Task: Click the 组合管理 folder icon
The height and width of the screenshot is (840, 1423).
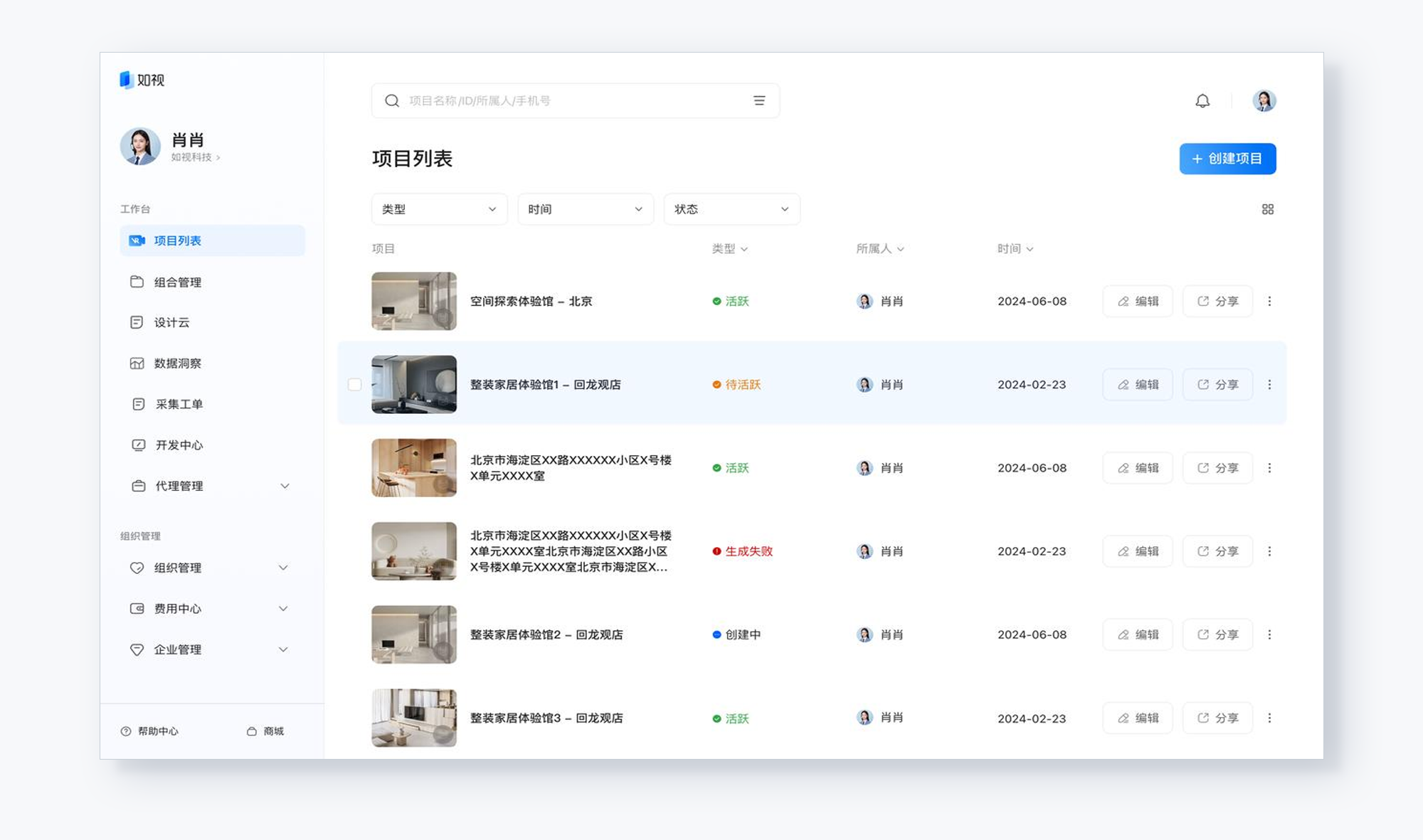Action: click(137, 282)
